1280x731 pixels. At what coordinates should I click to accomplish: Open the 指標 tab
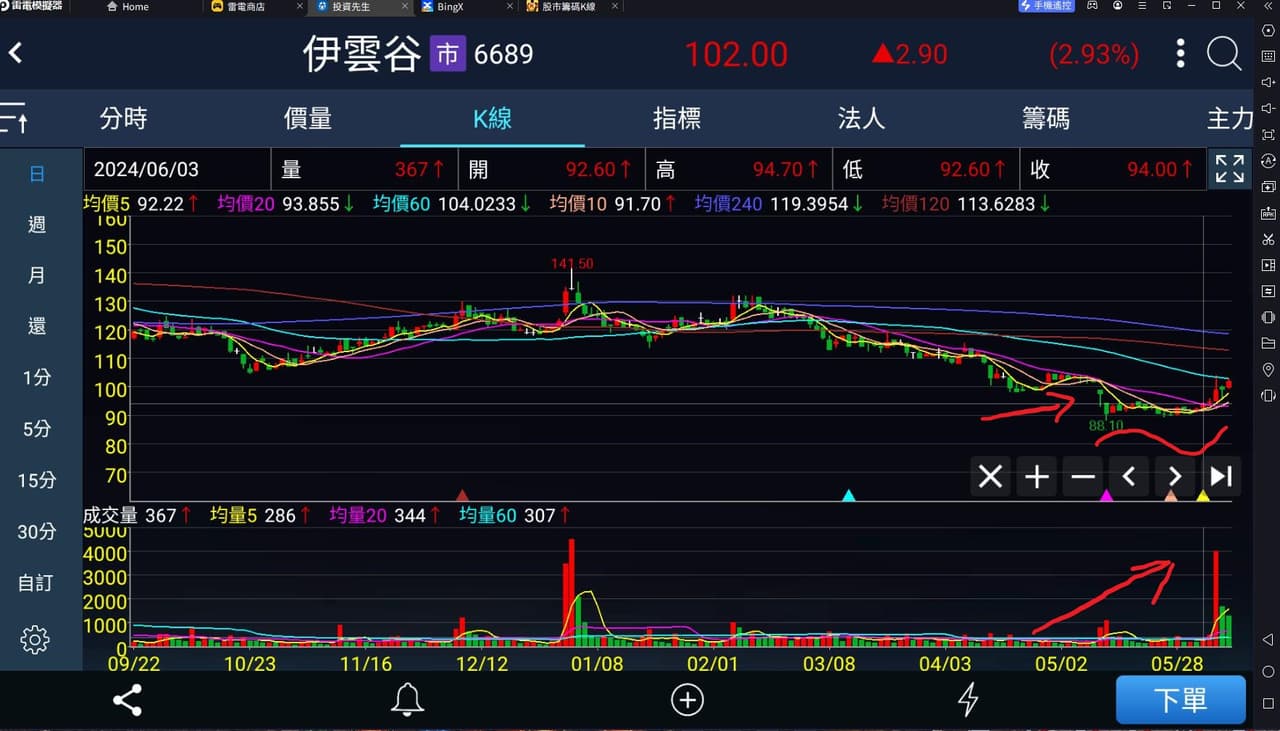click(x=677, y=118)
